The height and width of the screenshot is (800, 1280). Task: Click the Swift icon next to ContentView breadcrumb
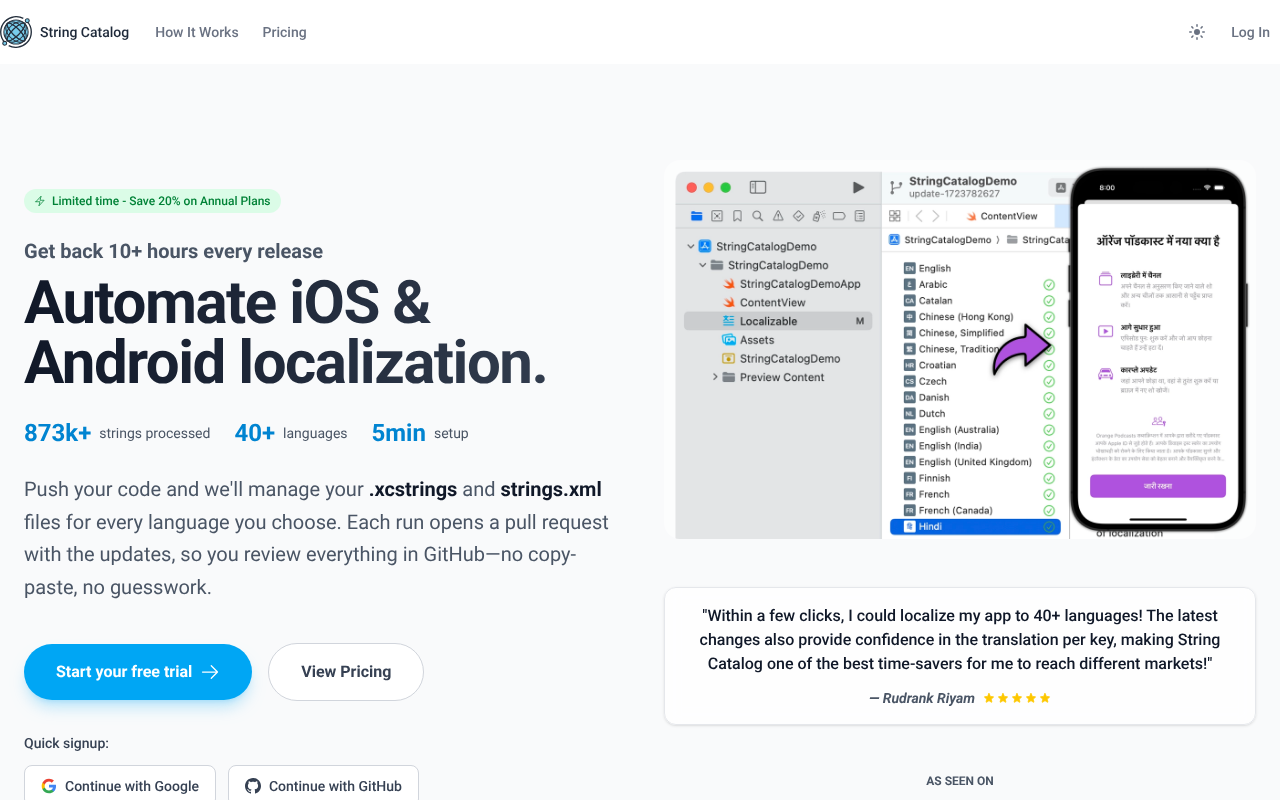[972, 216]
